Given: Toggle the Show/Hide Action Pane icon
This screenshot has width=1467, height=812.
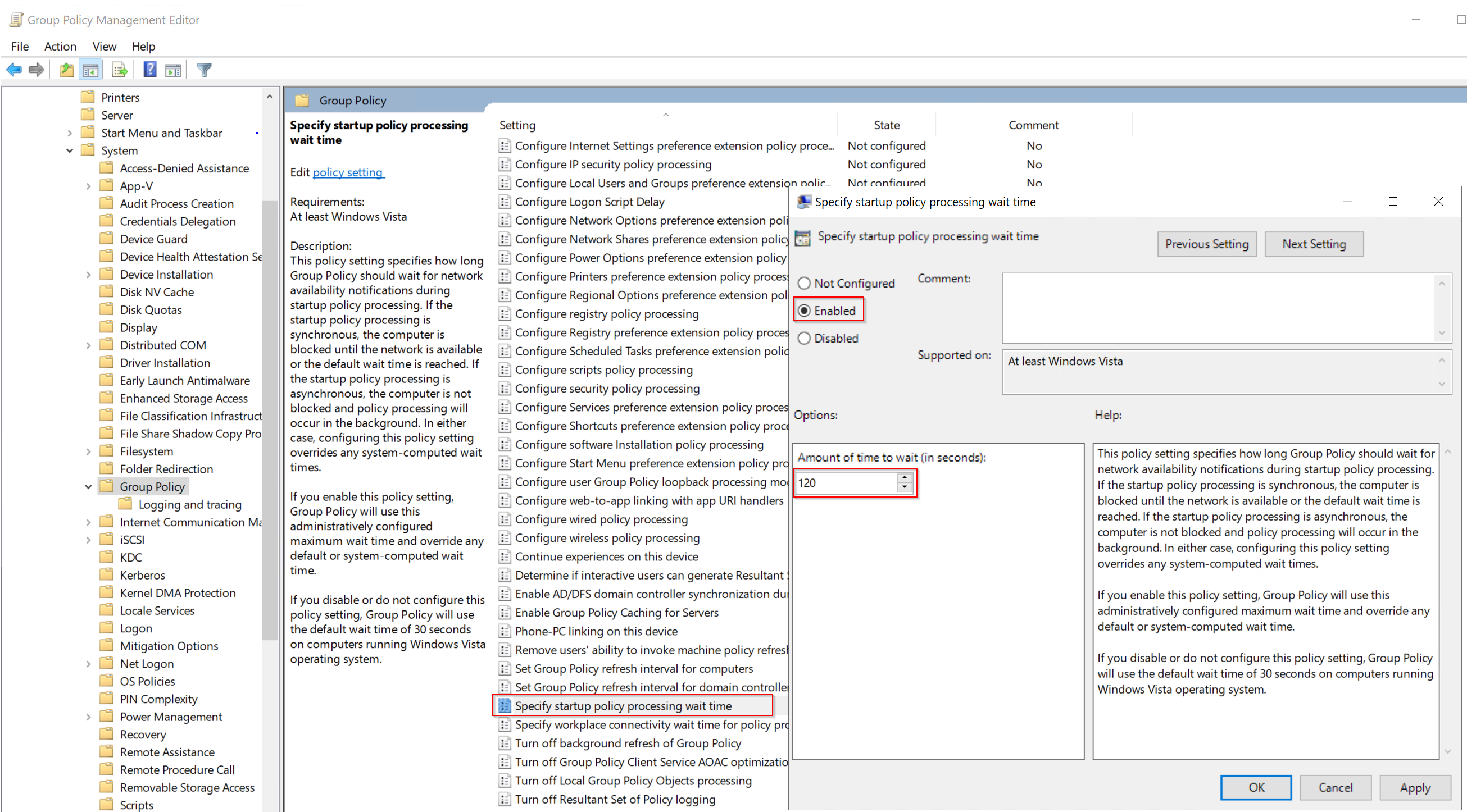Looking at the screenshot, I should pos(173,70).
